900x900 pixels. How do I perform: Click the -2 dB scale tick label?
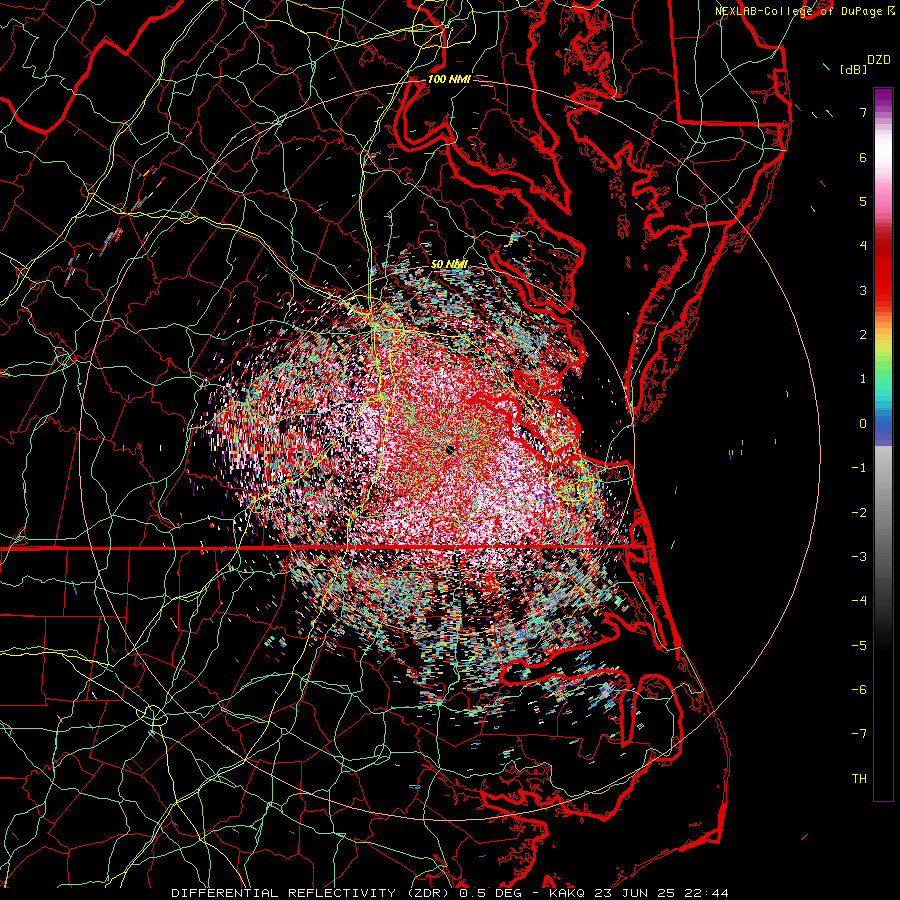pos(859,513)
